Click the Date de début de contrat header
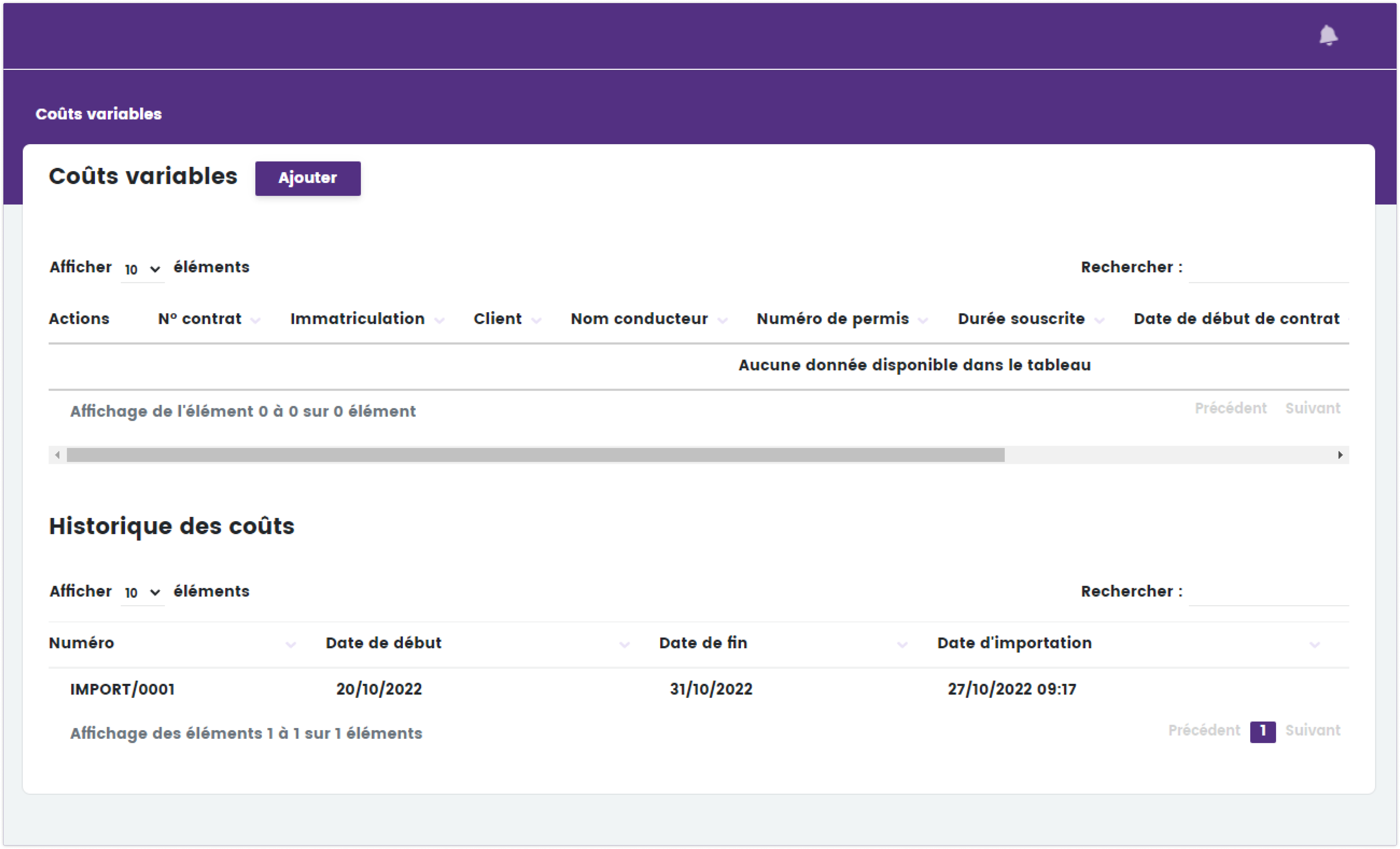This screenshot has height=849, width=1400. (x=1236, y=319)
